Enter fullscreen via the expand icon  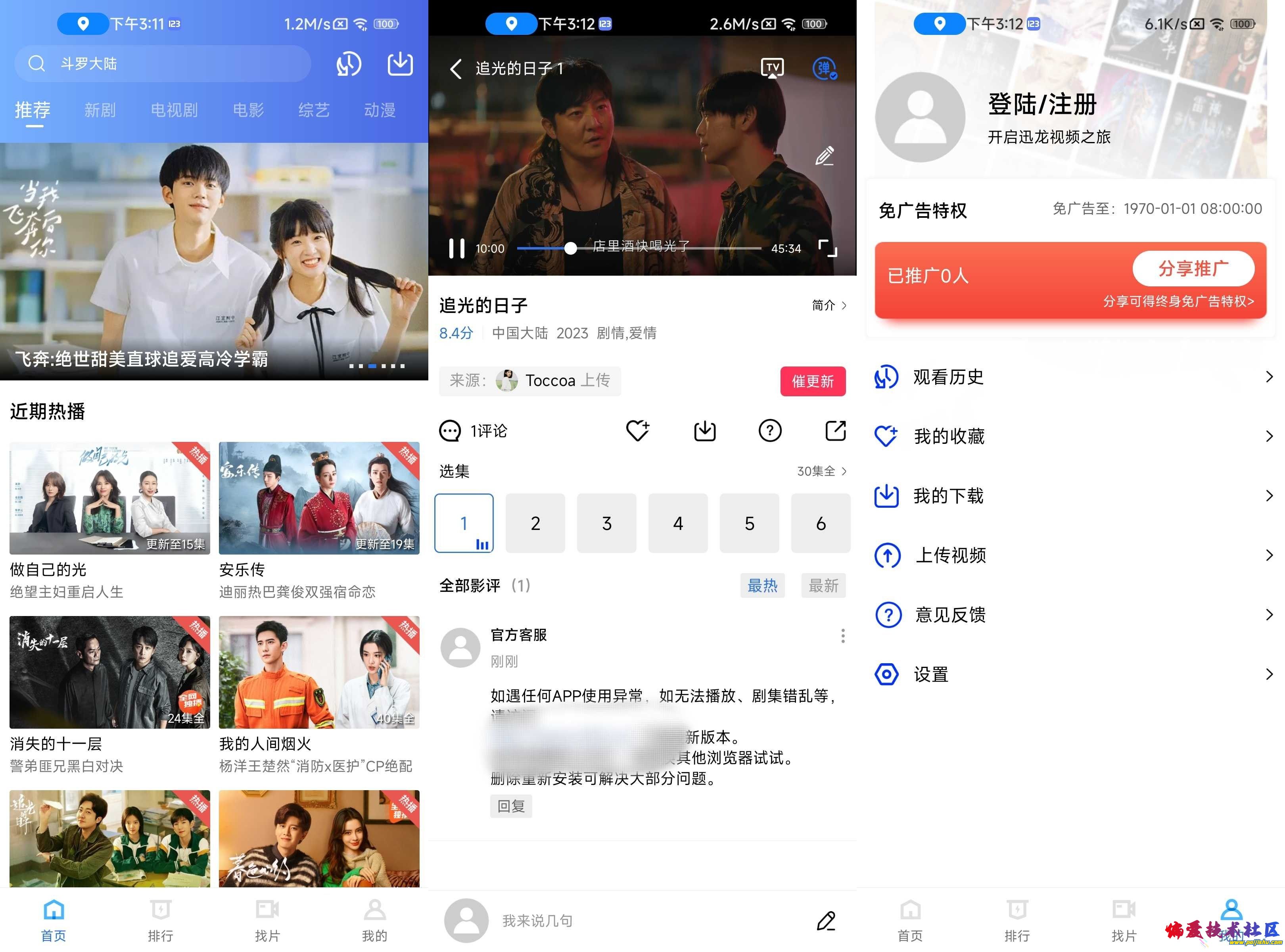pyautogui.click(x=827, y=248)
